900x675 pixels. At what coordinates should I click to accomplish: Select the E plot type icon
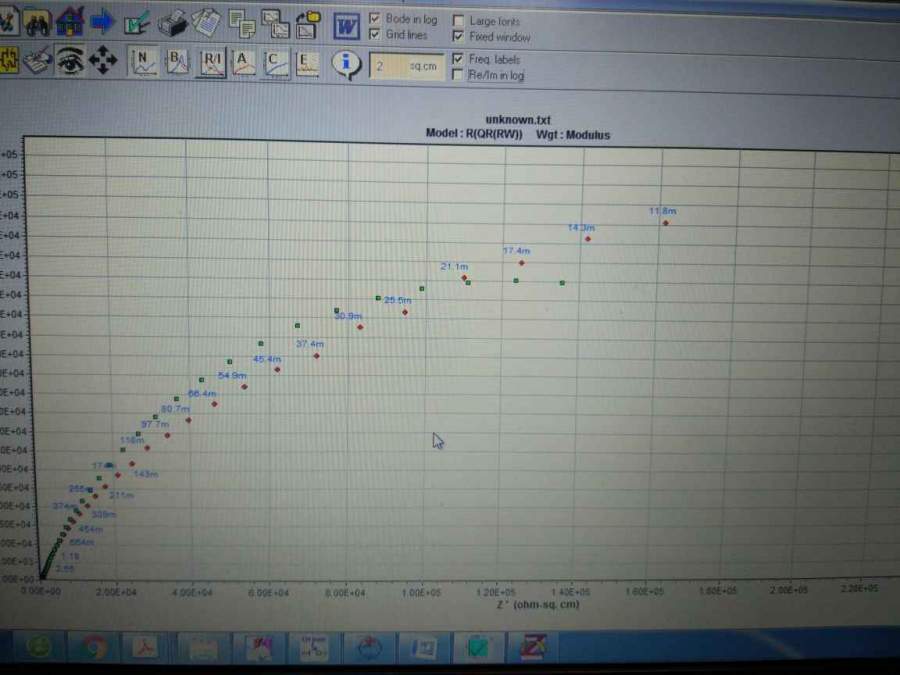click(307, 64)
